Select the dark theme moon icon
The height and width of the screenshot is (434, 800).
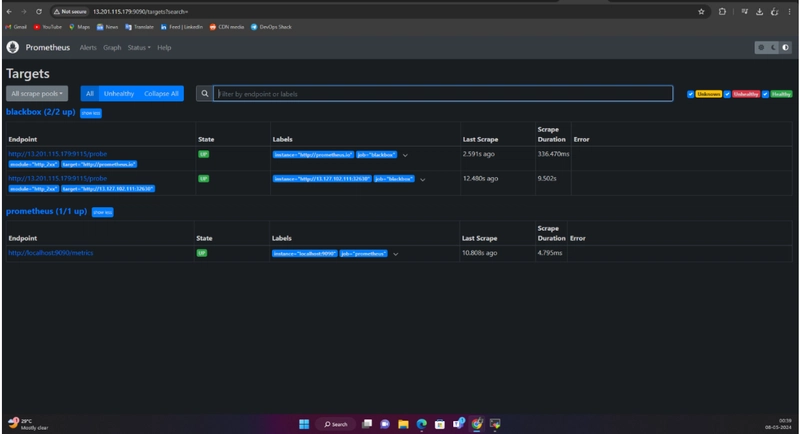coord(773,47)
